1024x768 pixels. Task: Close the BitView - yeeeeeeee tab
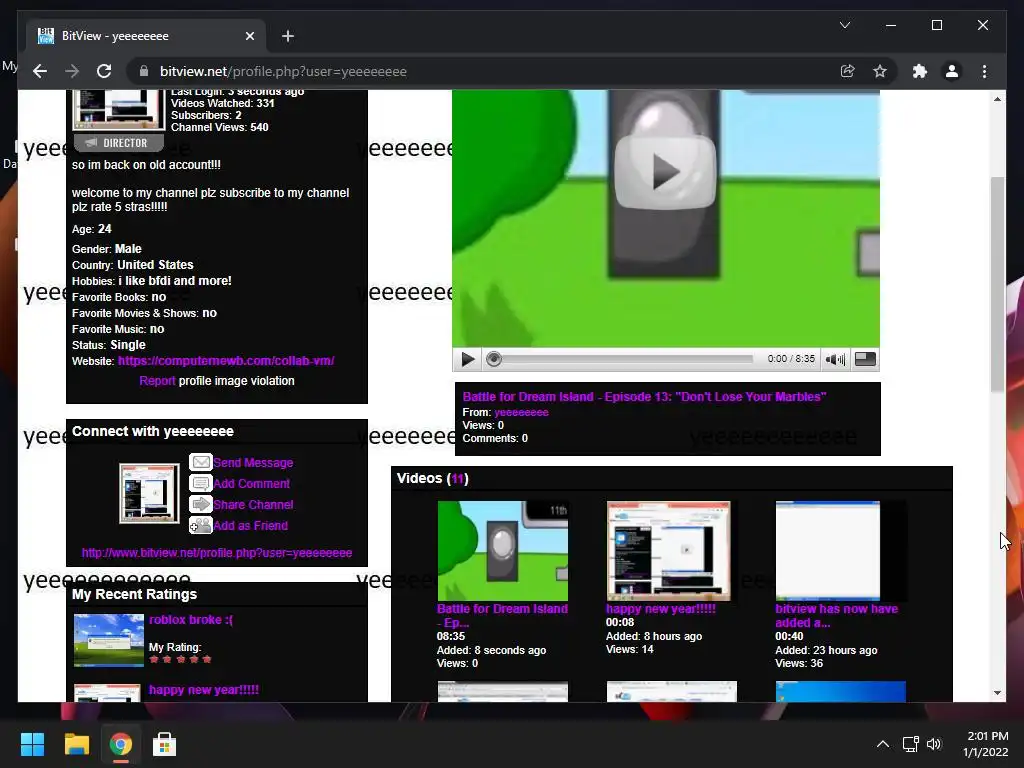[249, 36]
